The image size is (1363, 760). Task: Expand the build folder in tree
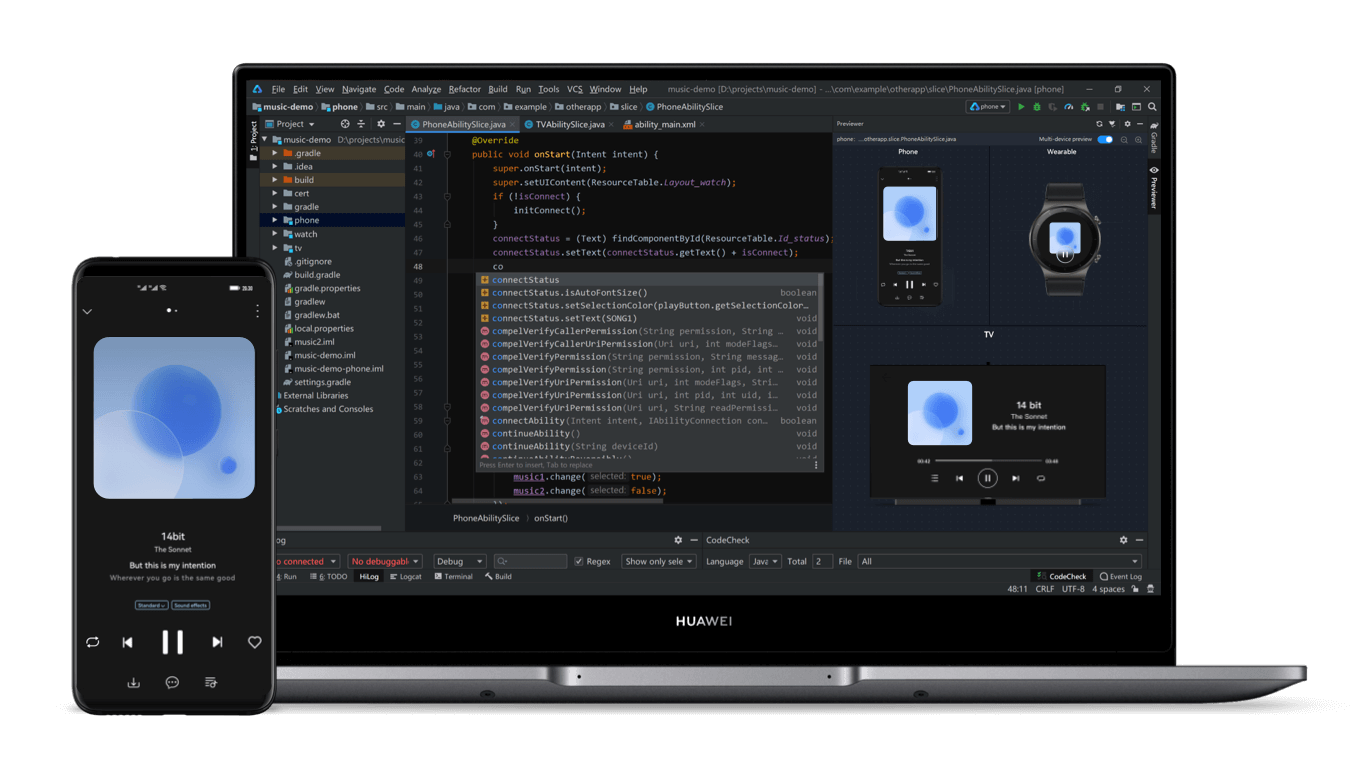tap(275, 180)
